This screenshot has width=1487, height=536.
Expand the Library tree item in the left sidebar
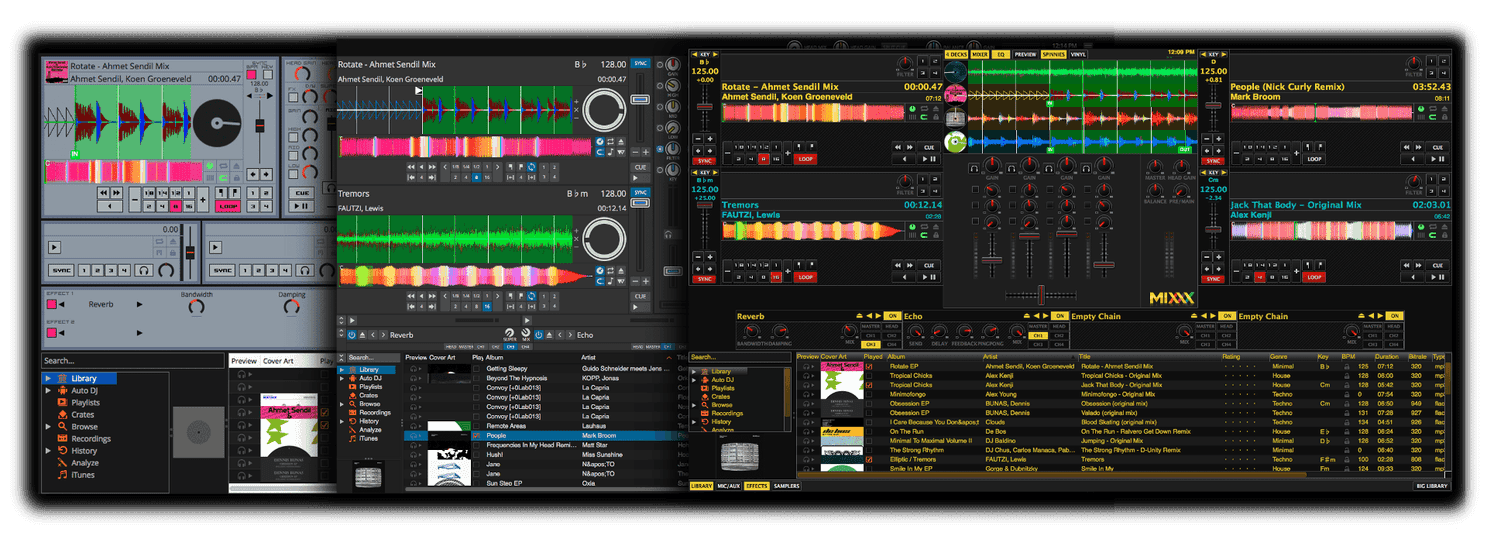click(x=47, y=379)
